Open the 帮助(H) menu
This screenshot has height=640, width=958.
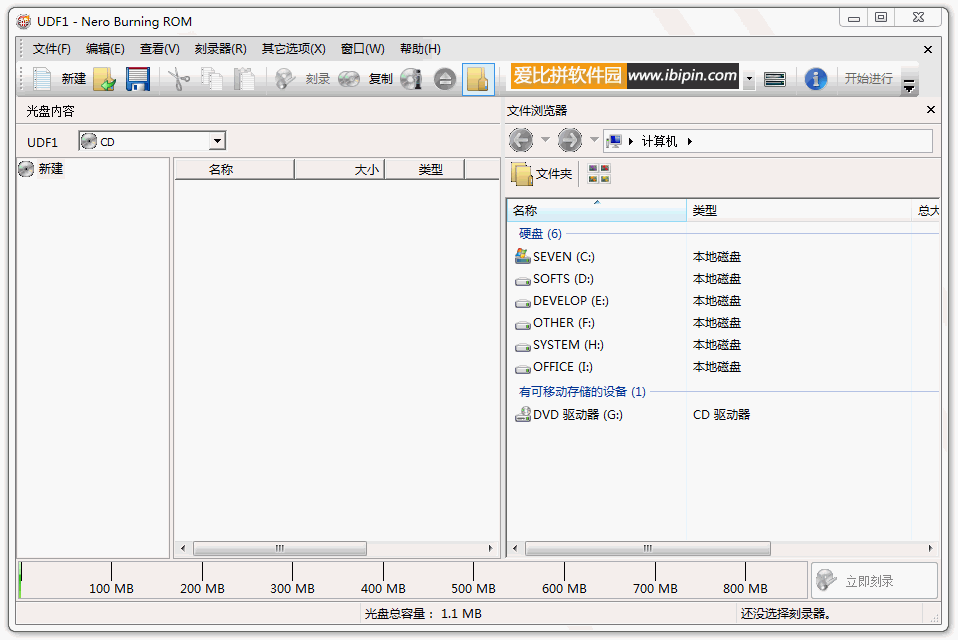[x=420, y=49]
